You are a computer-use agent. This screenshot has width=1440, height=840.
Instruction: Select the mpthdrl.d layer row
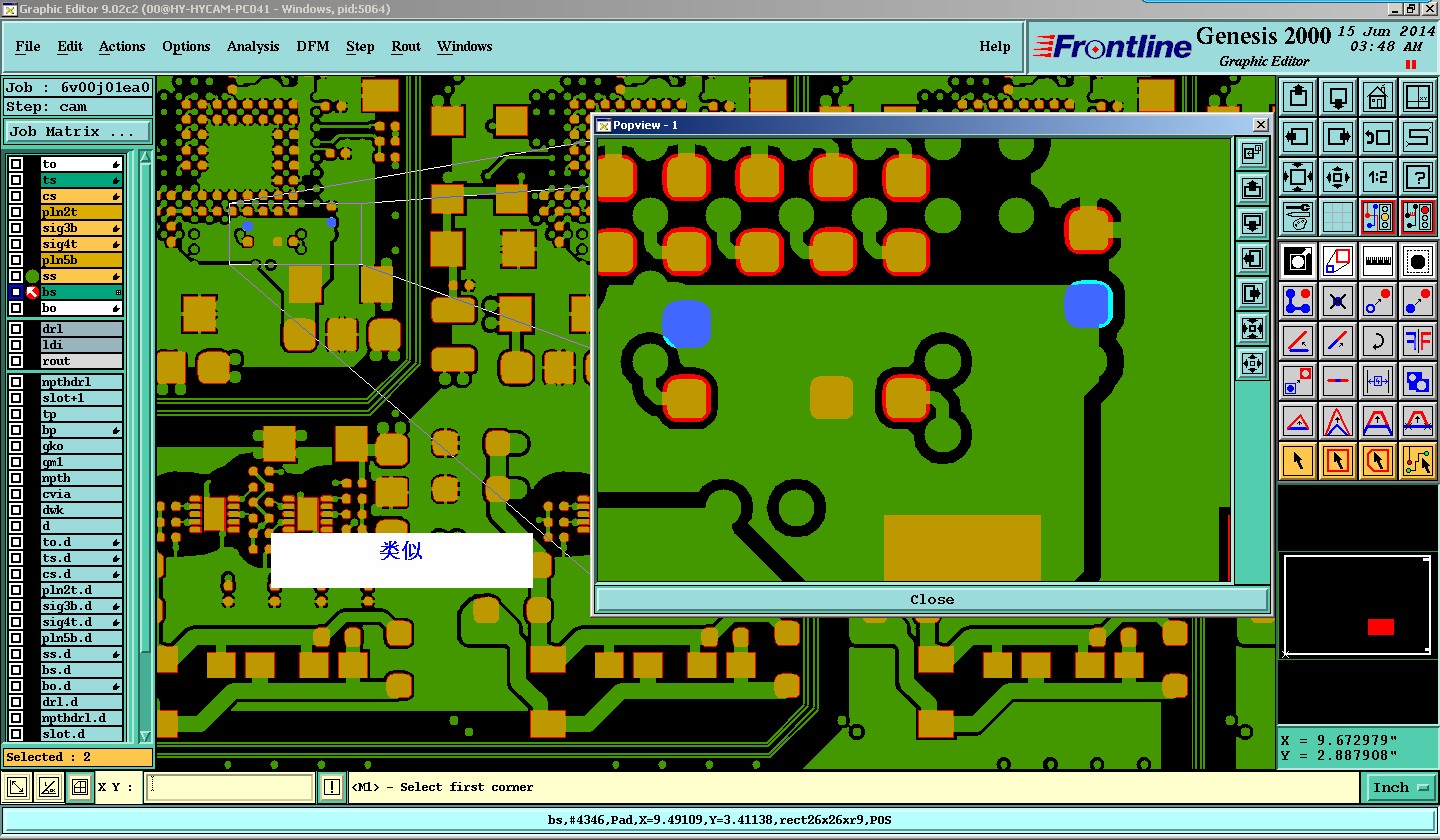[x=81, y=718]
